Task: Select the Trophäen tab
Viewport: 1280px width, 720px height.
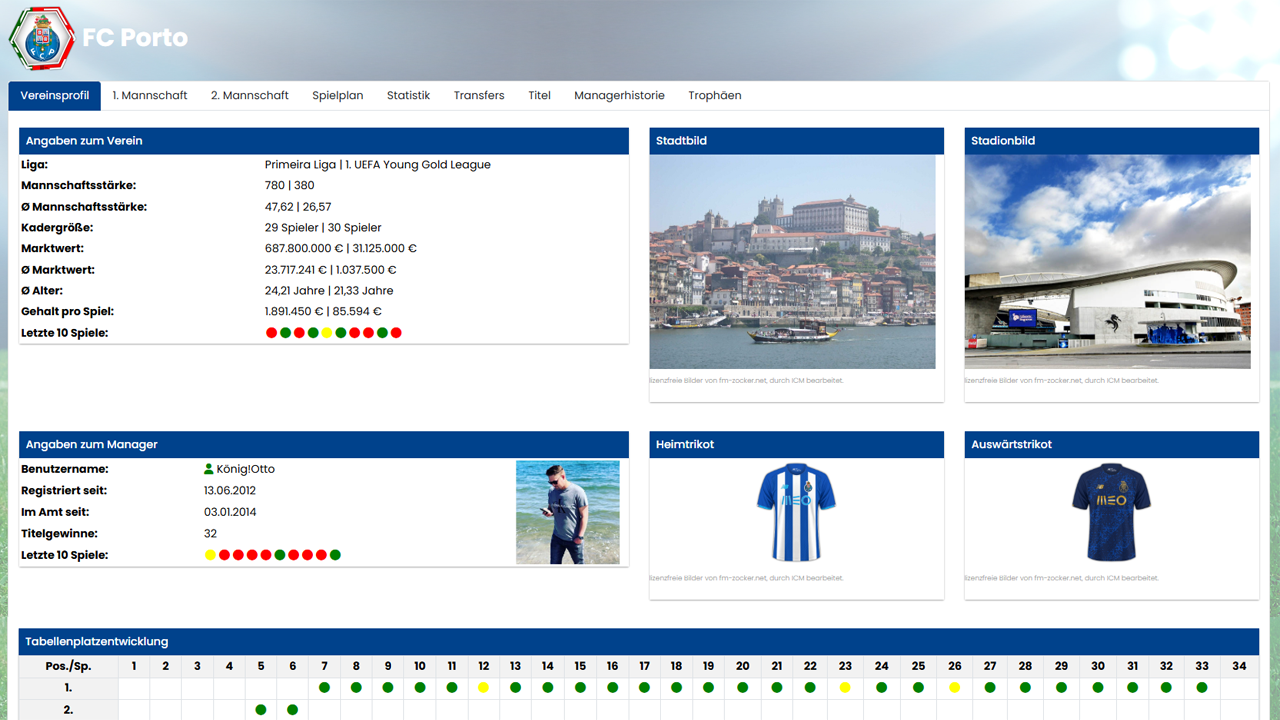Action: [x=714, y=96]
